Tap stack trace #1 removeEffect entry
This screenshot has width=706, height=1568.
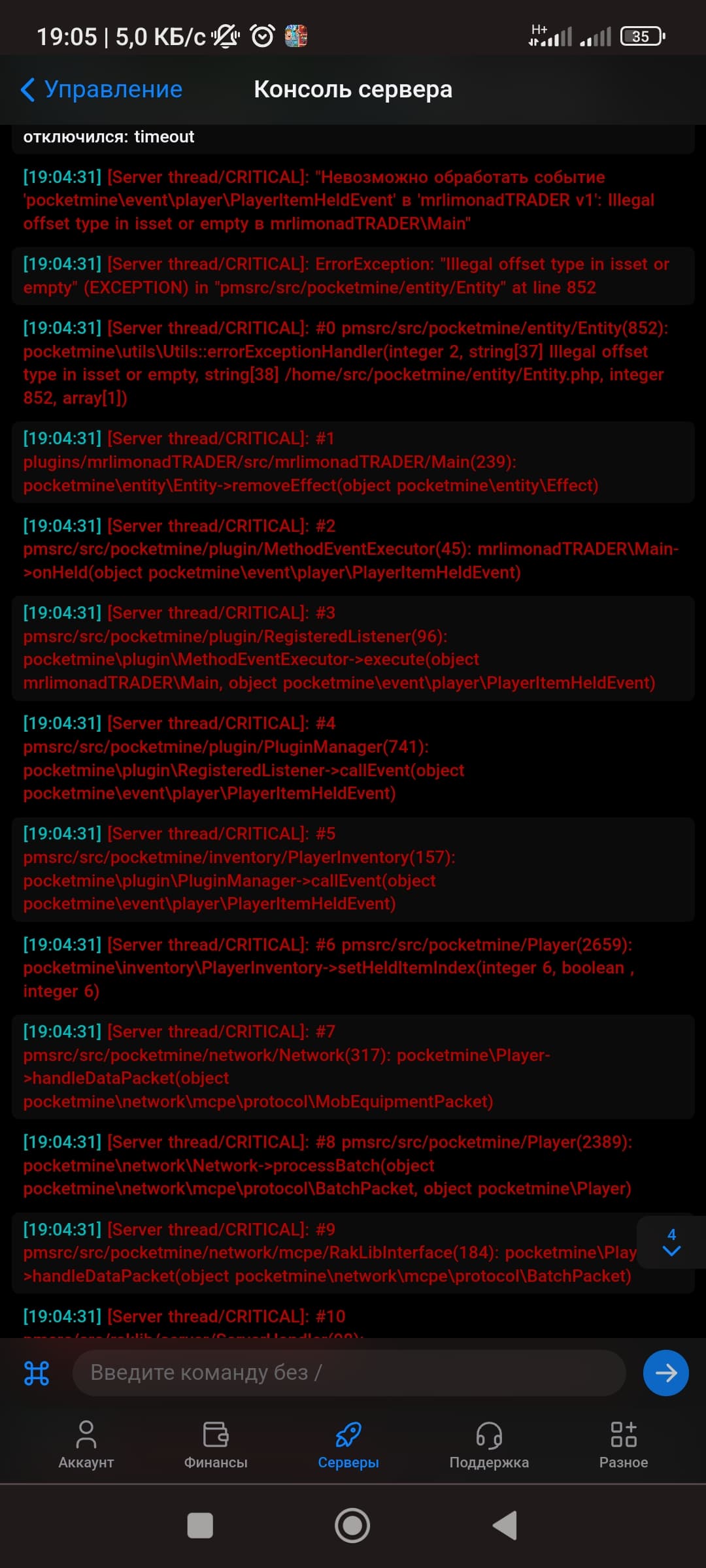353,462
